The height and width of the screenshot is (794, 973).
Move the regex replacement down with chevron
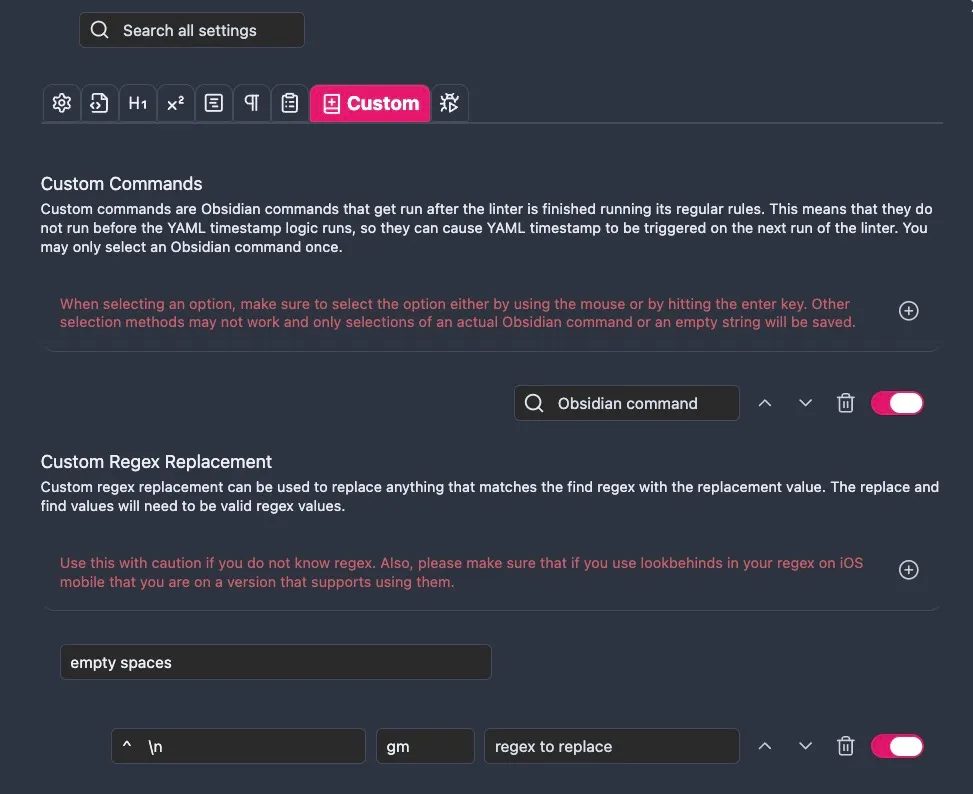click(x=805, y=746)
